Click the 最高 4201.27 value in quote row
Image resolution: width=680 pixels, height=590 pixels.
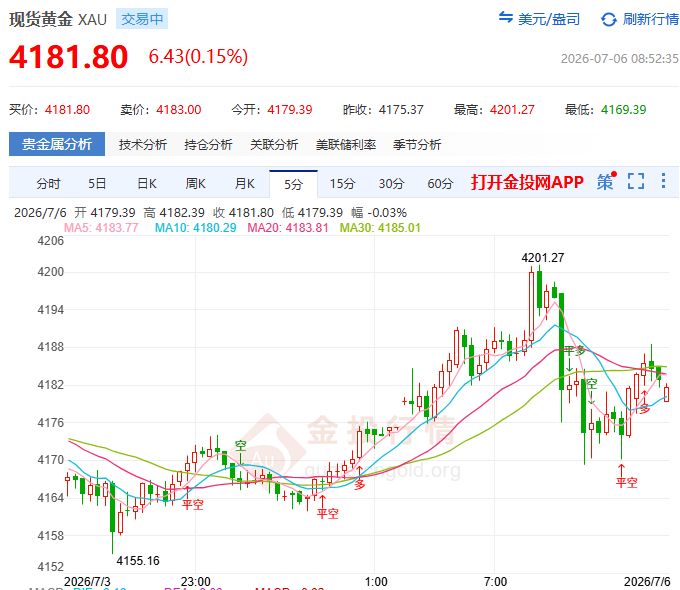[512, 110]
